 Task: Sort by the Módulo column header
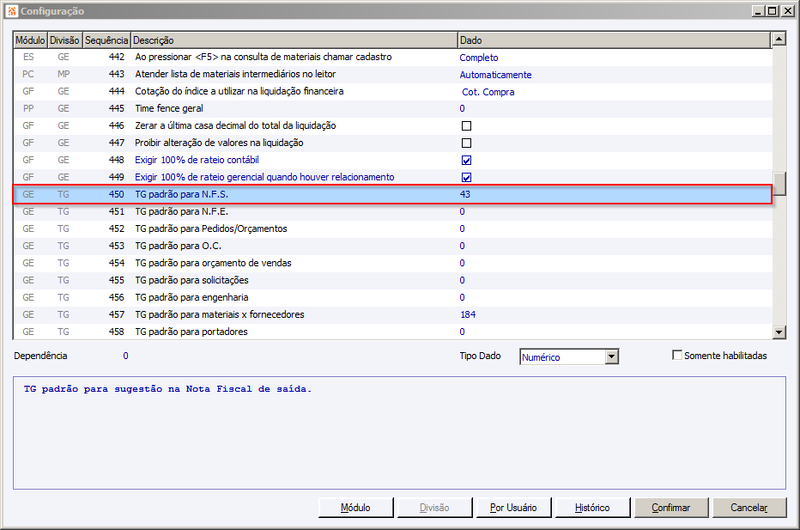pos(30,40)
